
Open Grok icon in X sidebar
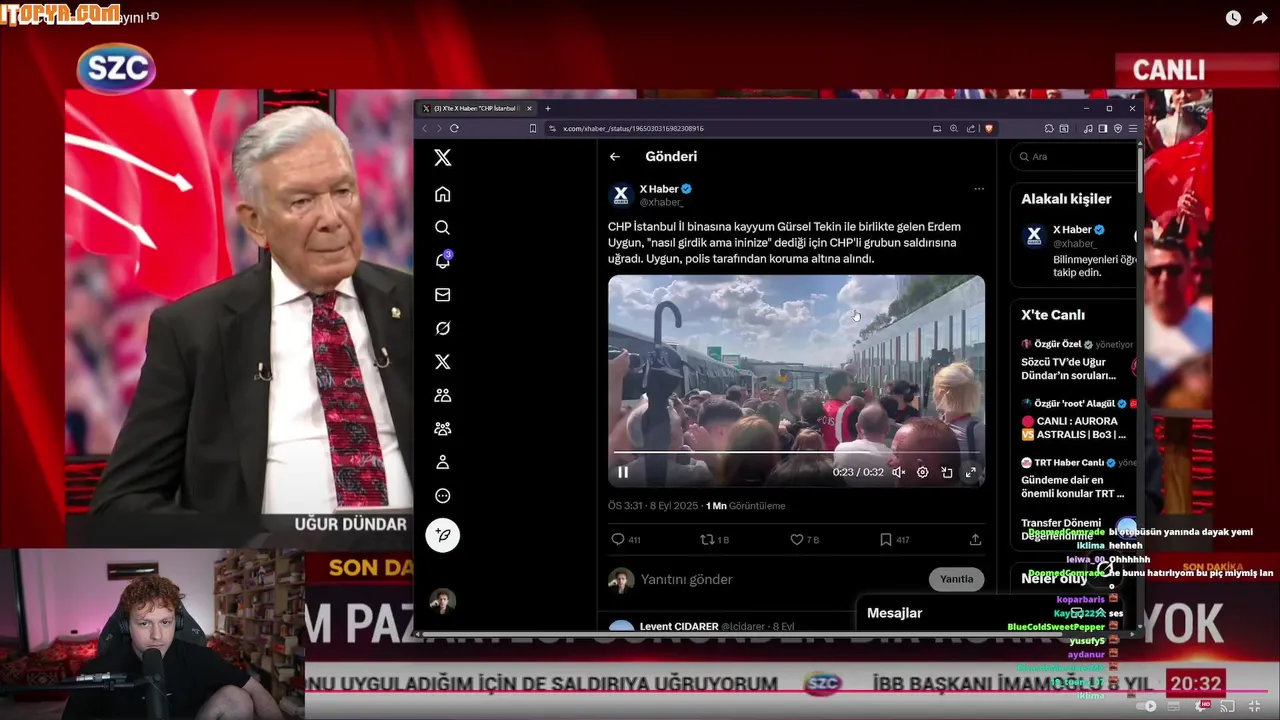coord(443,328)
